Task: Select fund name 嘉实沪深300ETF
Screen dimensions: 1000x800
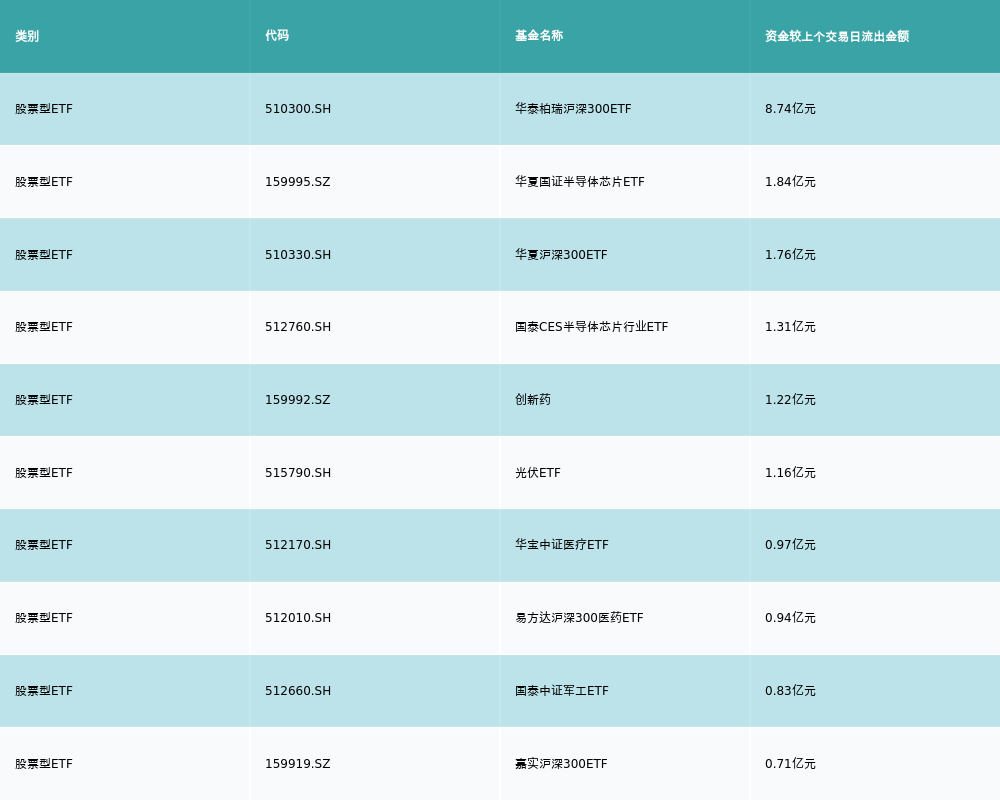Action: [561, 764]
